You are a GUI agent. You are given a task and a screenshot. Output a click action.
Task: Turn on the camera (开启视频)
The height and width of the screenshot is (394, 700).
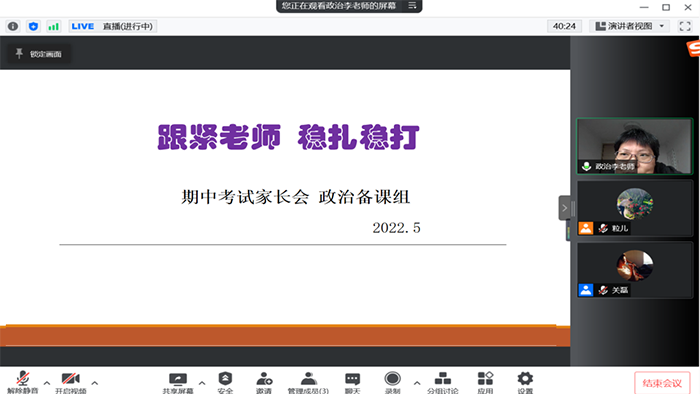71,383
